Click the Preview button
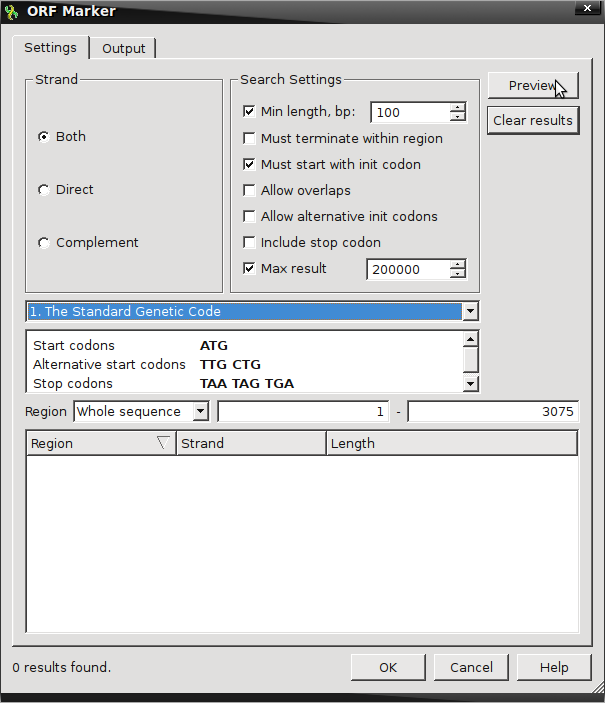 (532, 86)
